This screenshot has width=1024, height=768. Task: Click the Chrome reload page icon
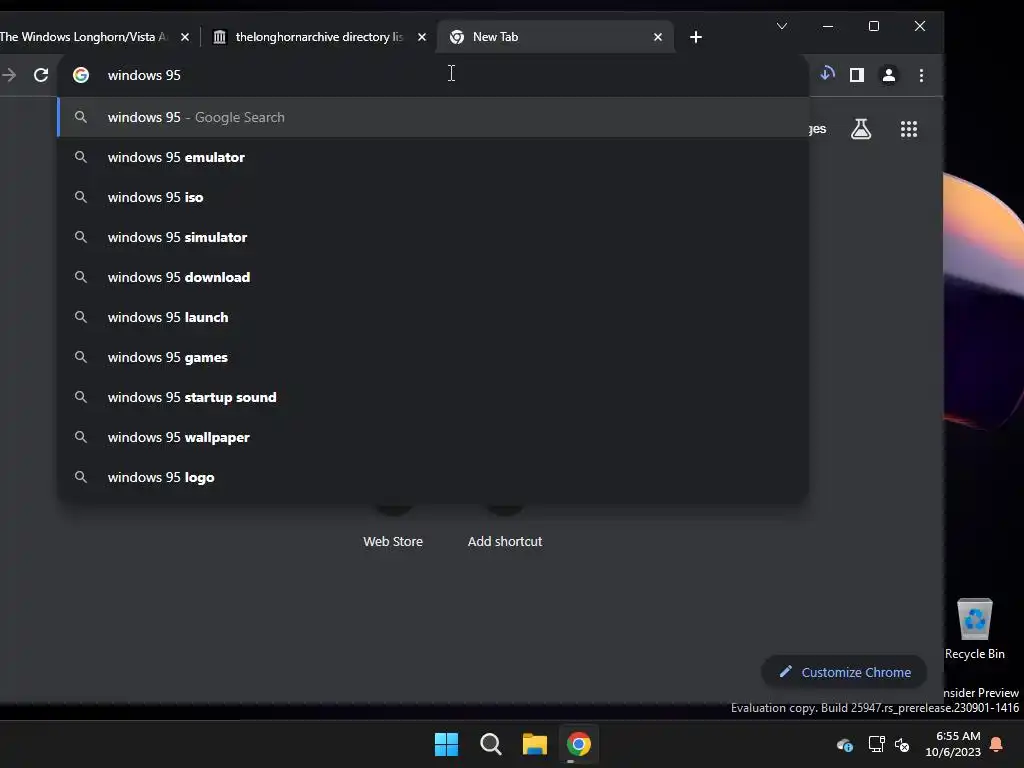41,75
